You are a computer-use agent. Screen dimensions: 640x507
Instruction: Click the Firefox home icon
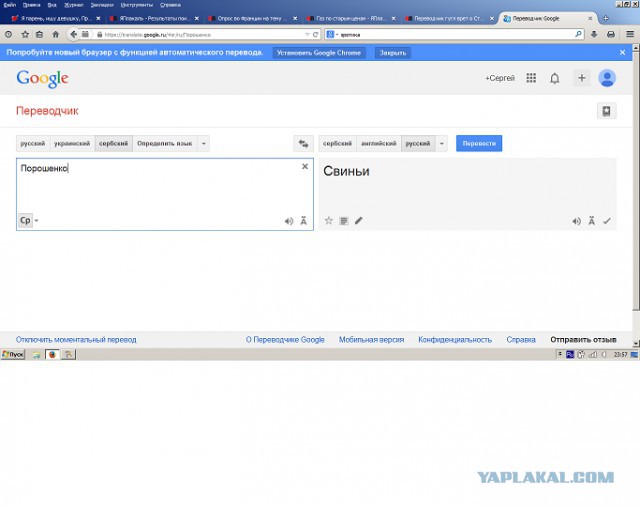(56, 35)
